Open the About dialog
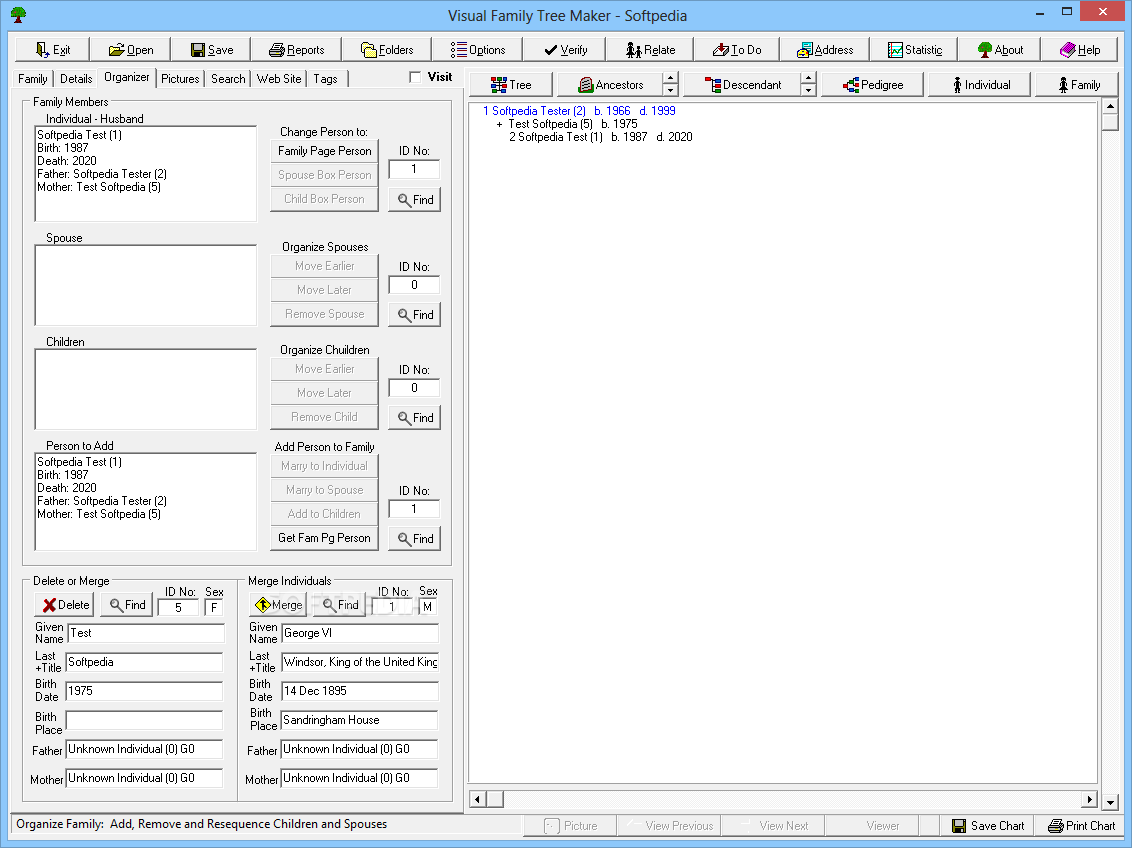Viewport: 1132px width, 848px height. [1000, 50]
